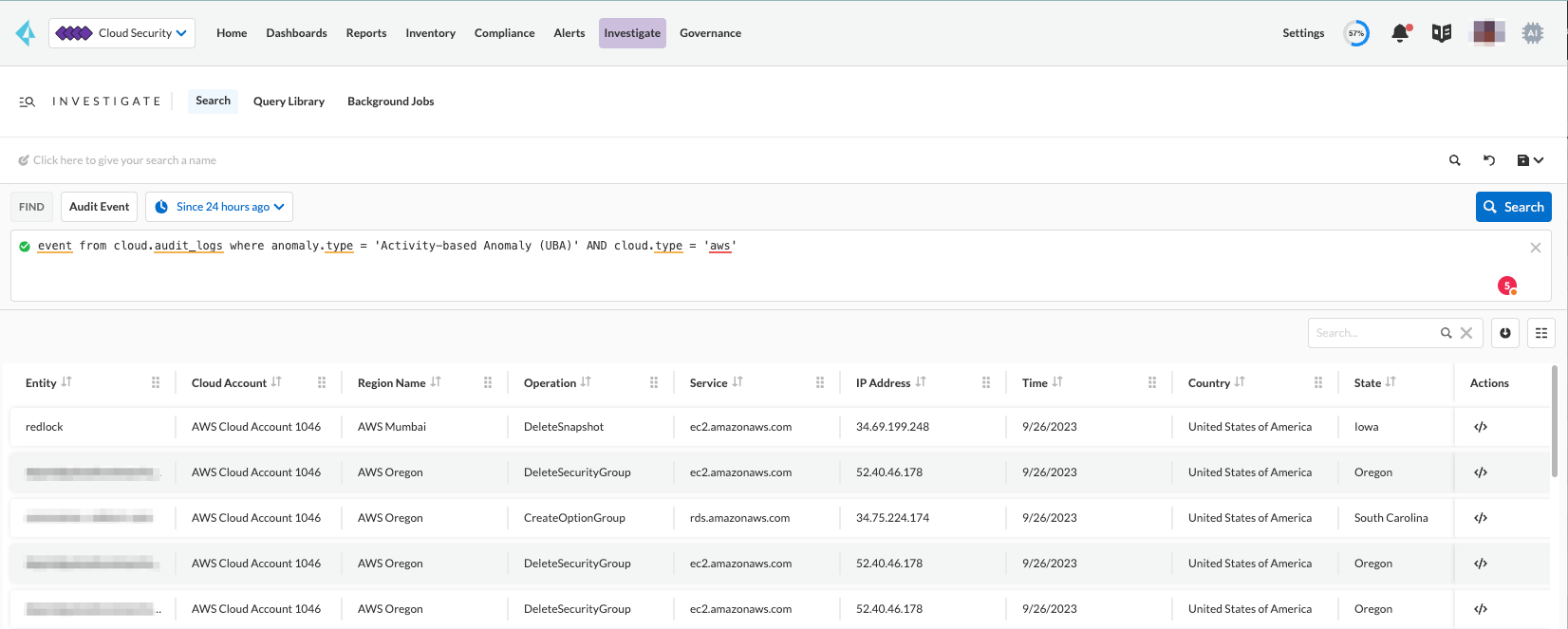
Task: View JSON for the DeleteSnapshot row
Action: pyautogui.click(x=1481, y=427)
